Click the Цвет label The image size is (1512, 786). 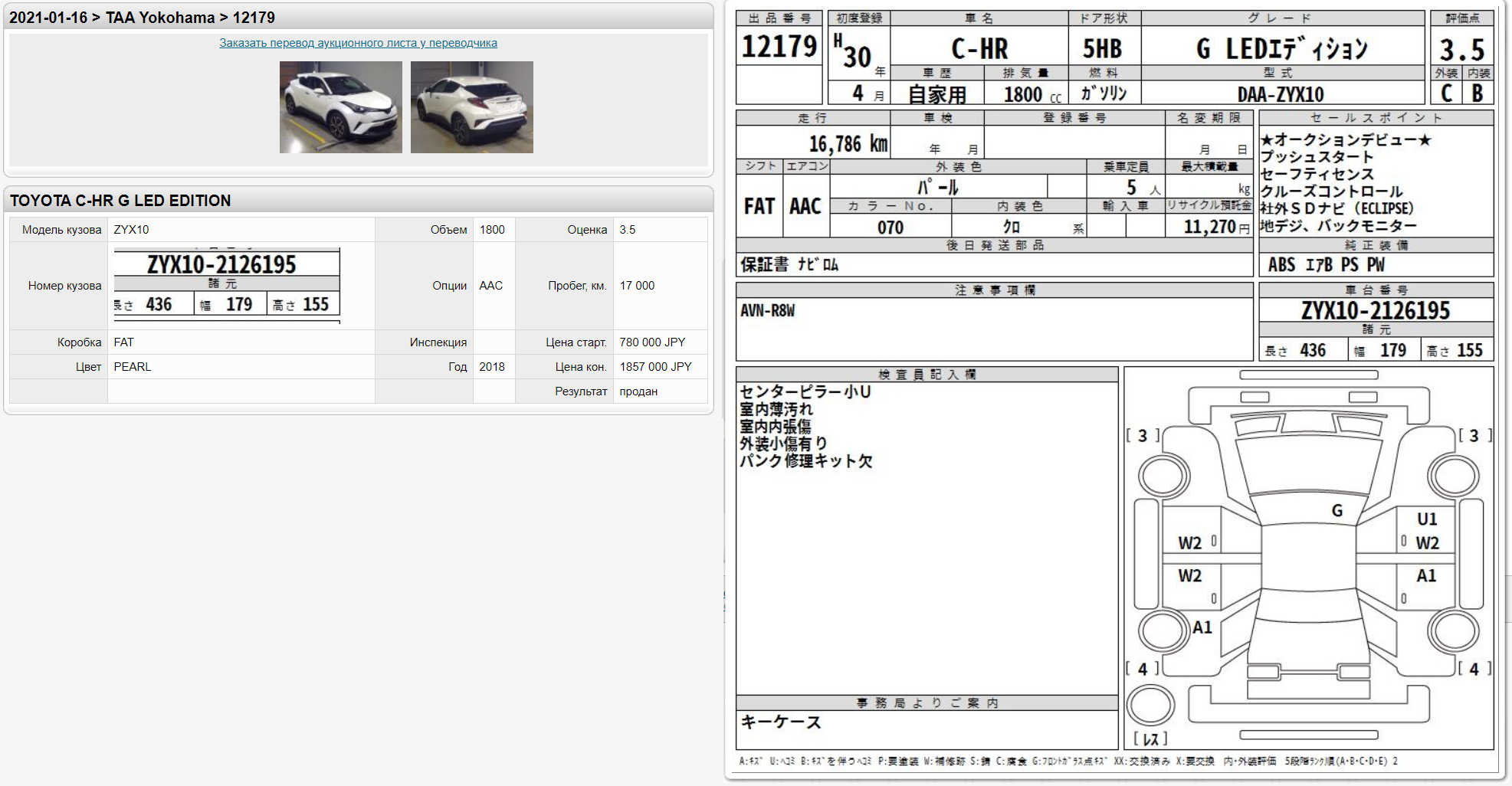point(88,367)
